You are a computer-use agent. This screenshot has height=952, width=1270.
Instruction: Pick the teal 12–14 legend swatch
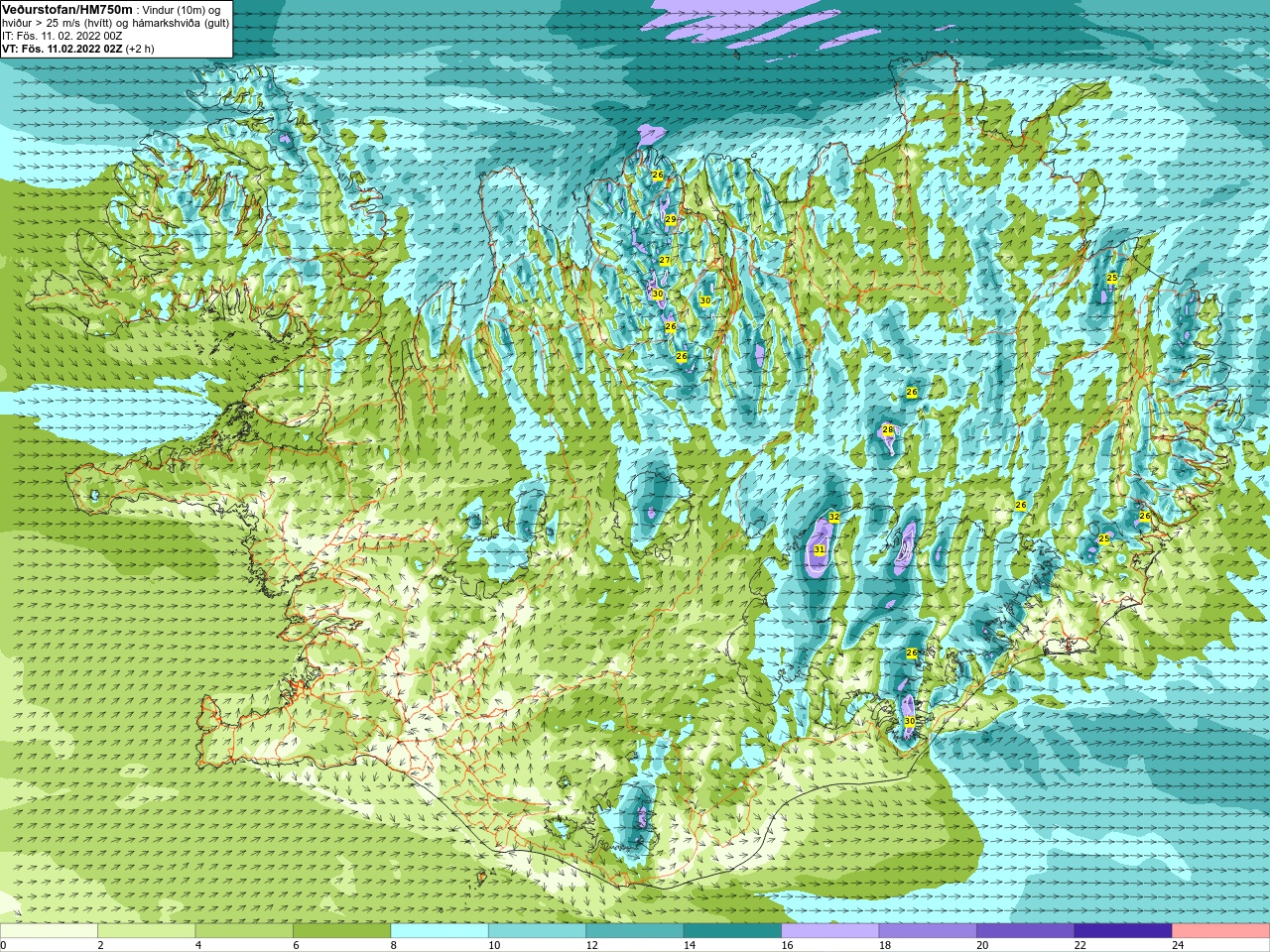(635, 931)
